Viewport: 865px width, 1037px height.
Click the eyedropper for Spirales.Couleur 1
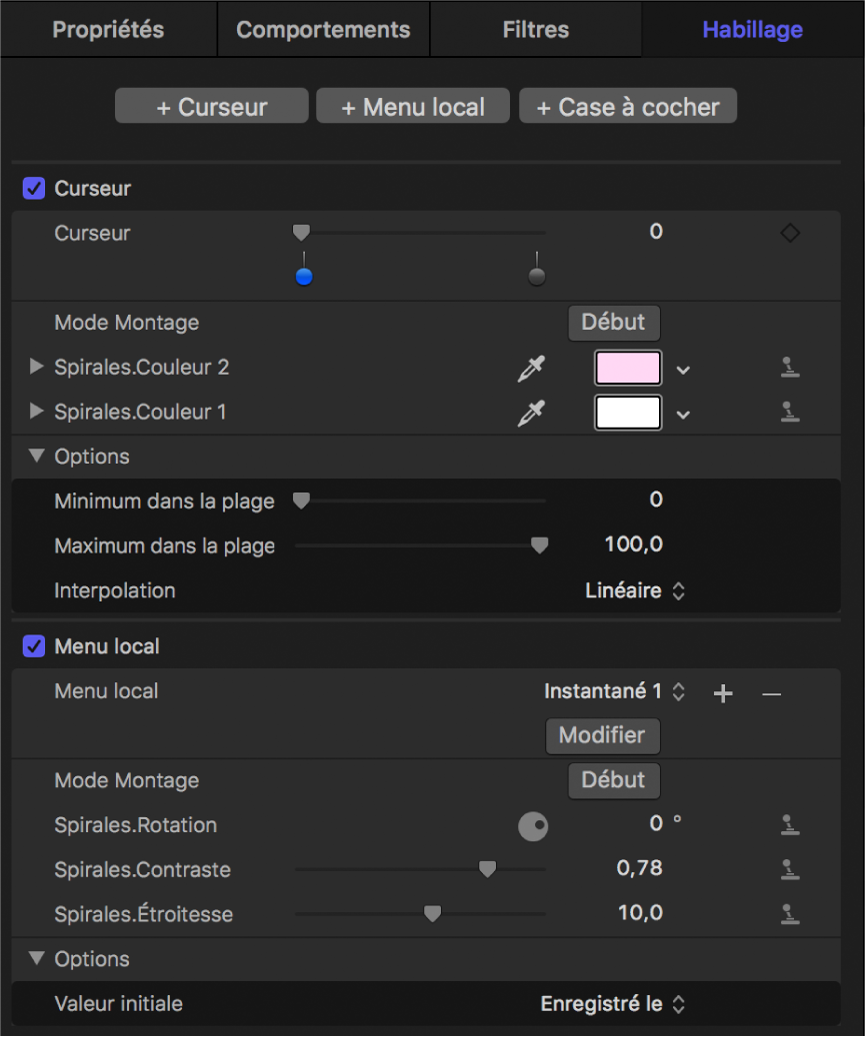tap(531, 412)
